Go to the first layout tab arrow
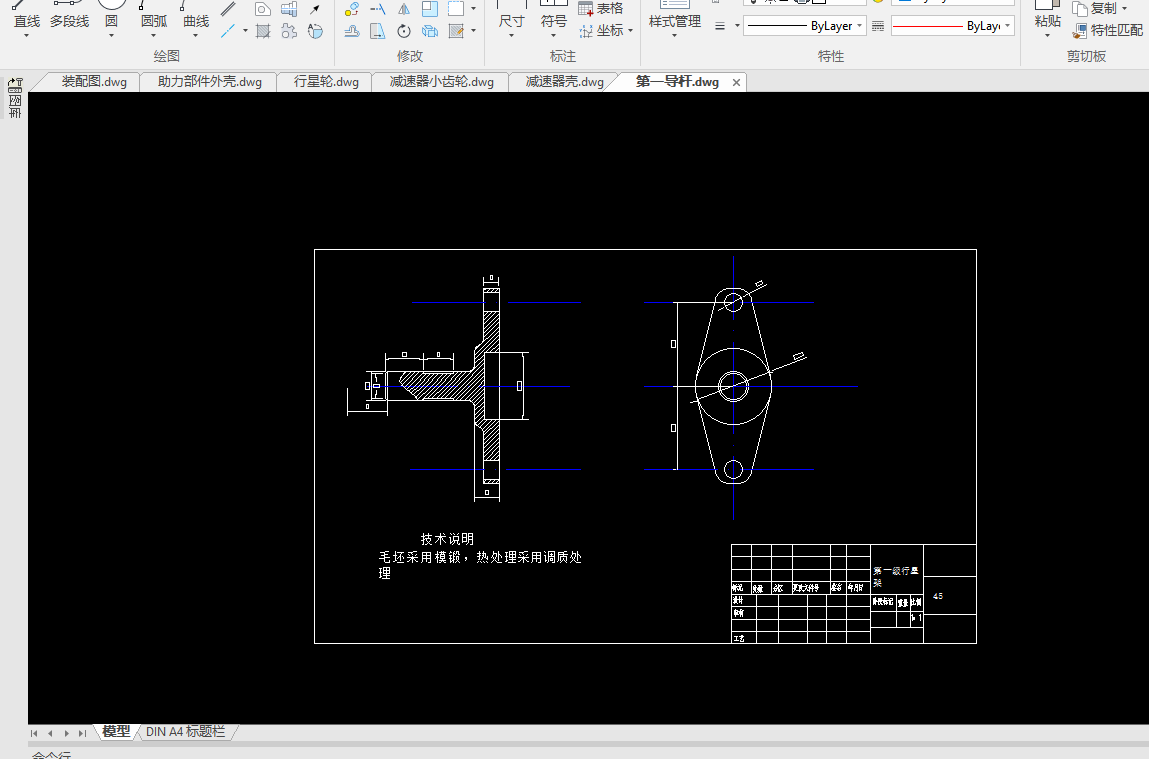The height and width of the screenshot is (759, 1149). coord(34,733)
